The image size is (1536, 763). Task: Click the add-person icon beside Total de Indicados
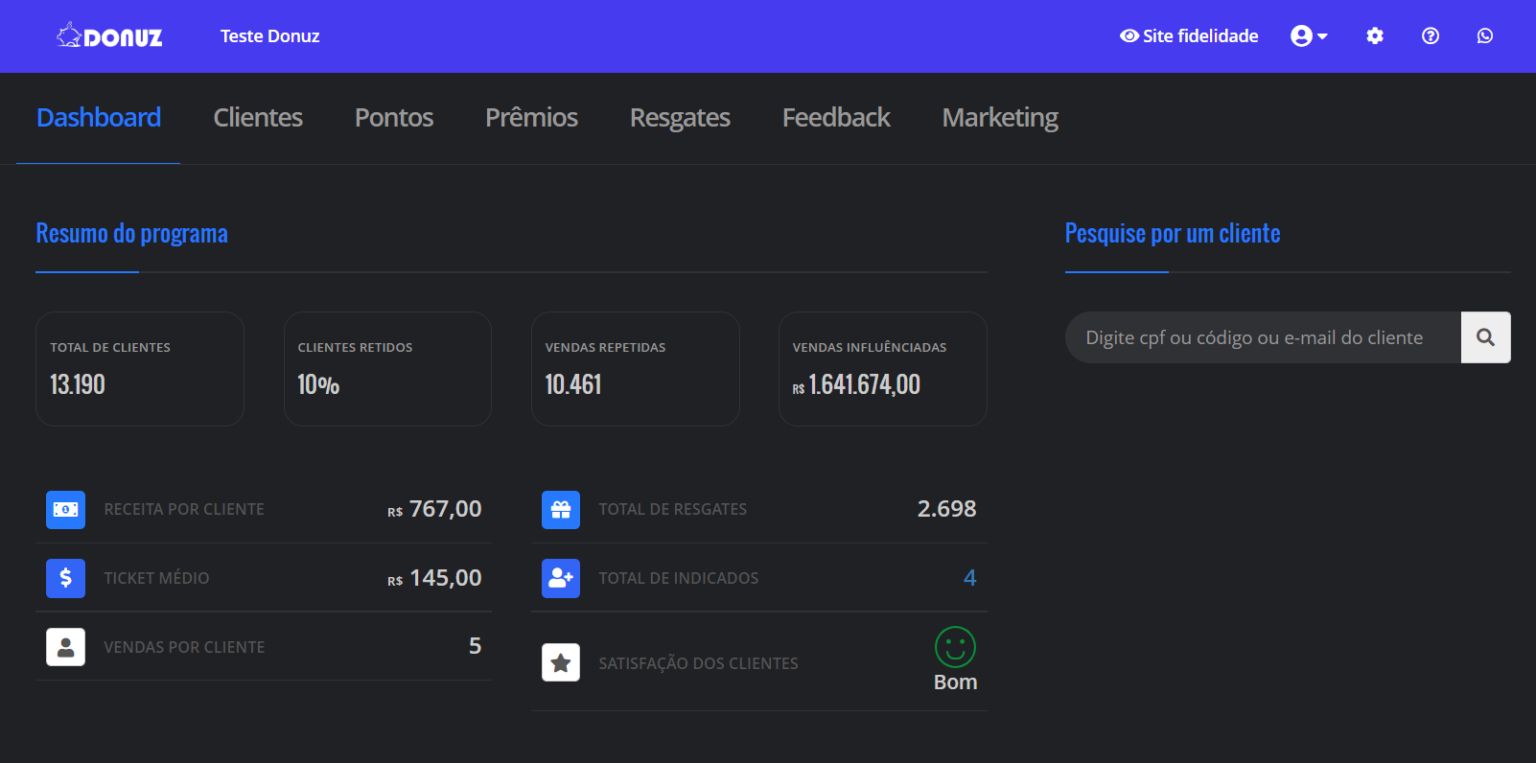561,578
